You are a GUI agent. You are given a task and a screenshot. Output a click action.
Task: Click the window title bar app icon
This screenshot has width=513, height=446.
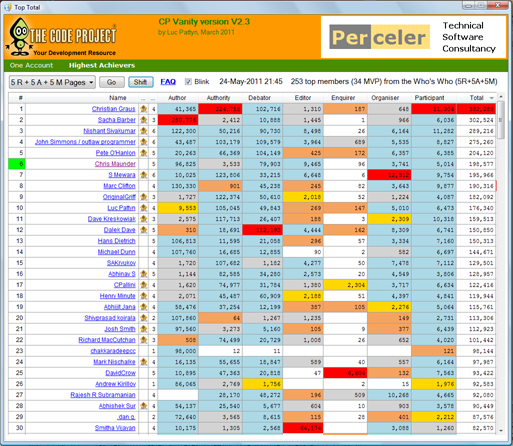8,7
